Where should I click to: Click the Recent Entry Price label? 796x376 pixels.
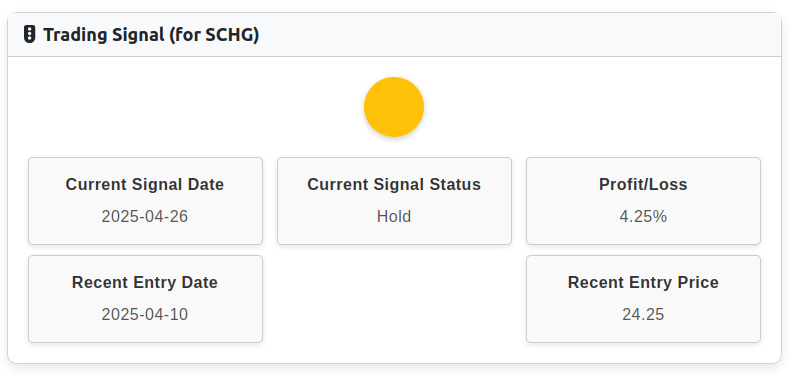tap(643, 282)
